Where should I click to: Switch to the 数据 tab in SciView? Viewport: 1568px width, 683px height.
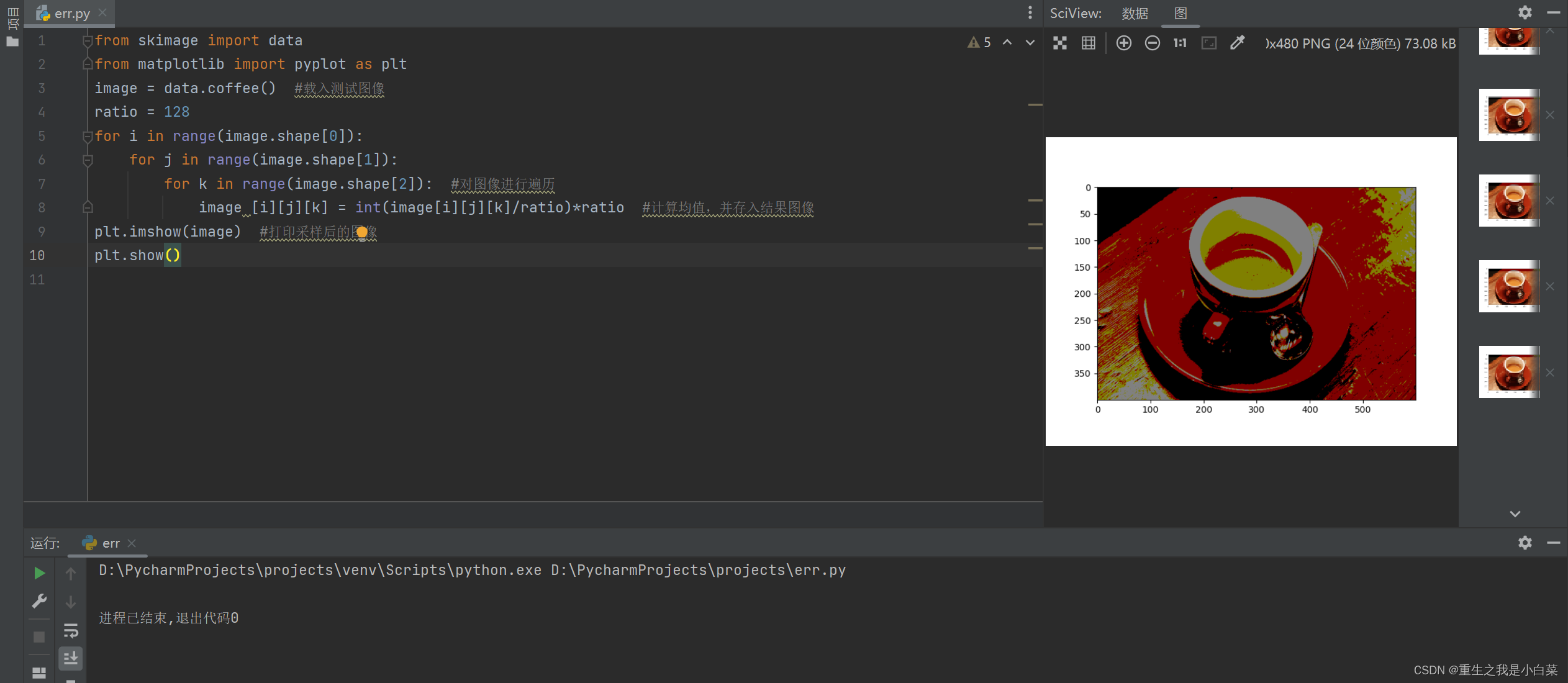pyautogui.click(x=1135, y=13)
